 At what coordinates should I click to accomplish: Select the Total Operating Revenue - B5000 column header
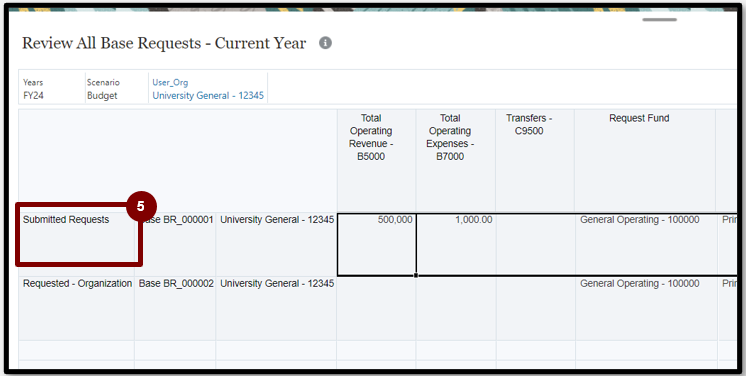376,160
